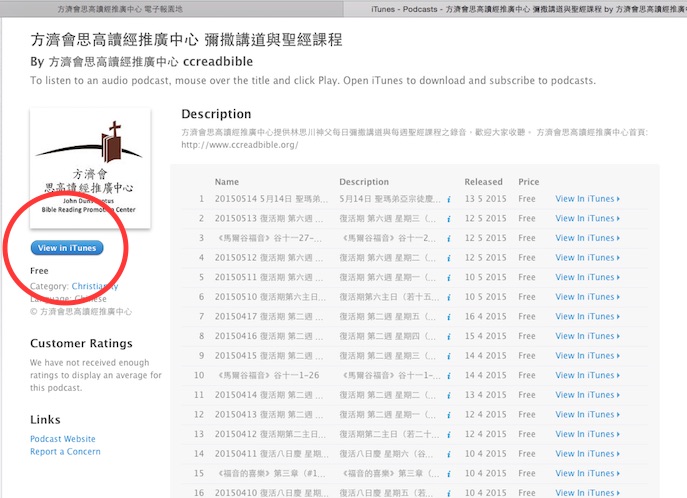Click the info icon in row 15
687x498 pixels.
[449, 474]
